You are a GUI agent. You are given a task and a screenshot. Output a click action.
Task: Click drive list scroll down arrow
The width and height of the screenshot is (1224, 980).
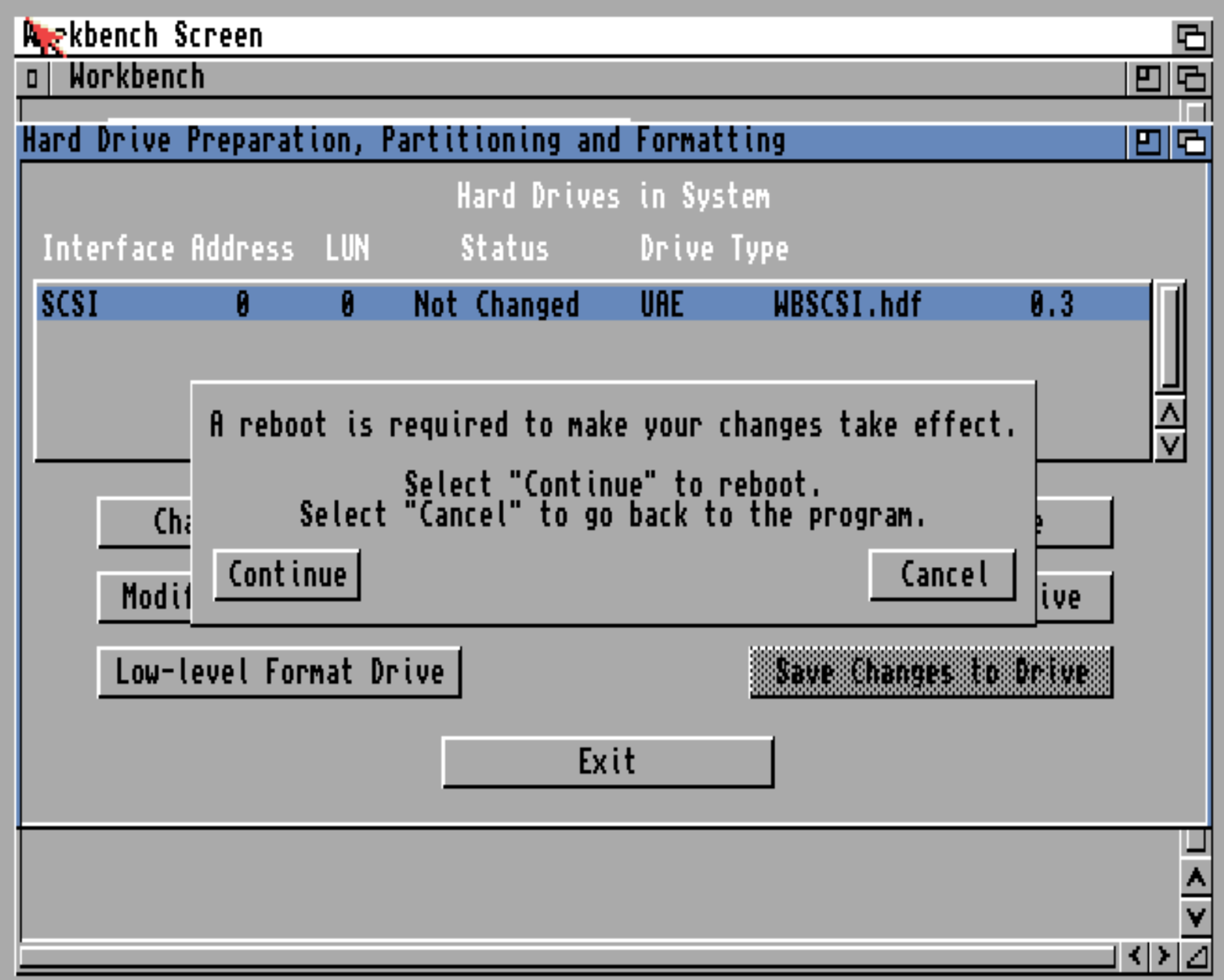tap(1170, 446)
